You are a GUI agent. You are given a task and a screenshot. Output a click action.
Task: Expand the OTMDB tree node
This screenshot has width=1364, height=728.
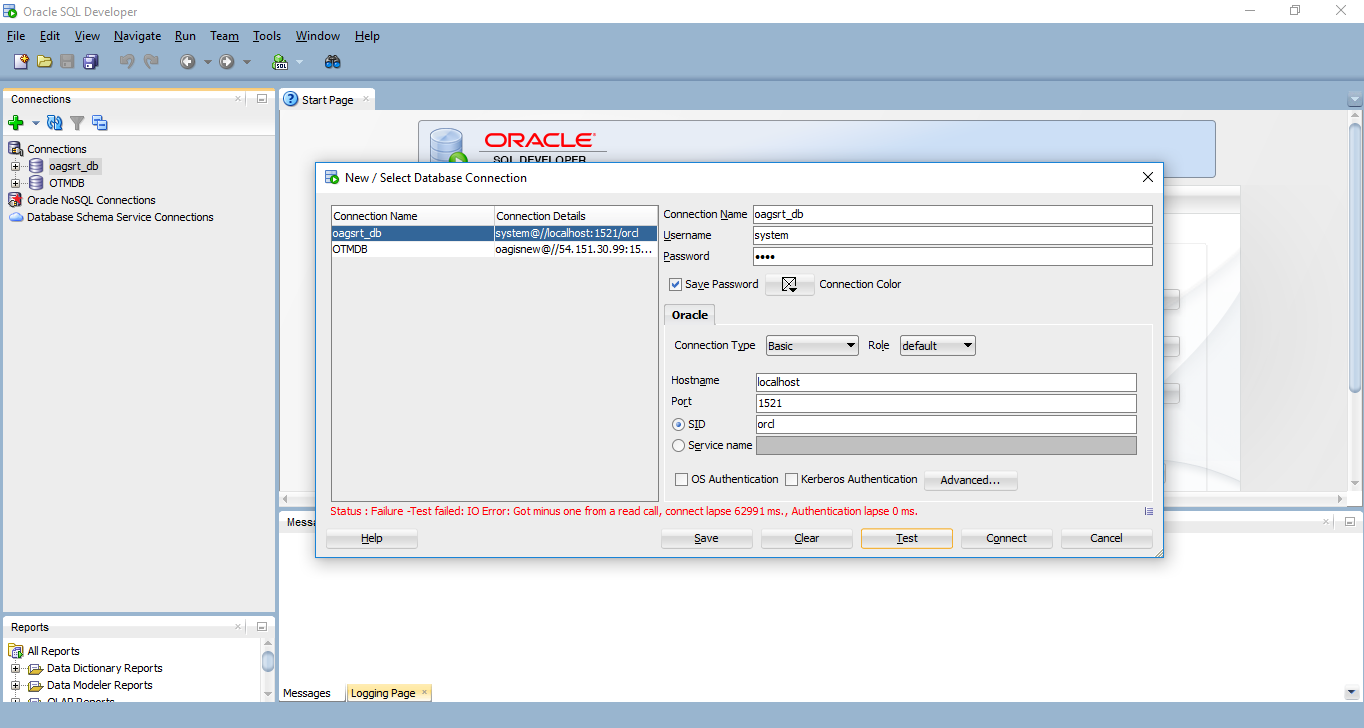pos(15,183)
